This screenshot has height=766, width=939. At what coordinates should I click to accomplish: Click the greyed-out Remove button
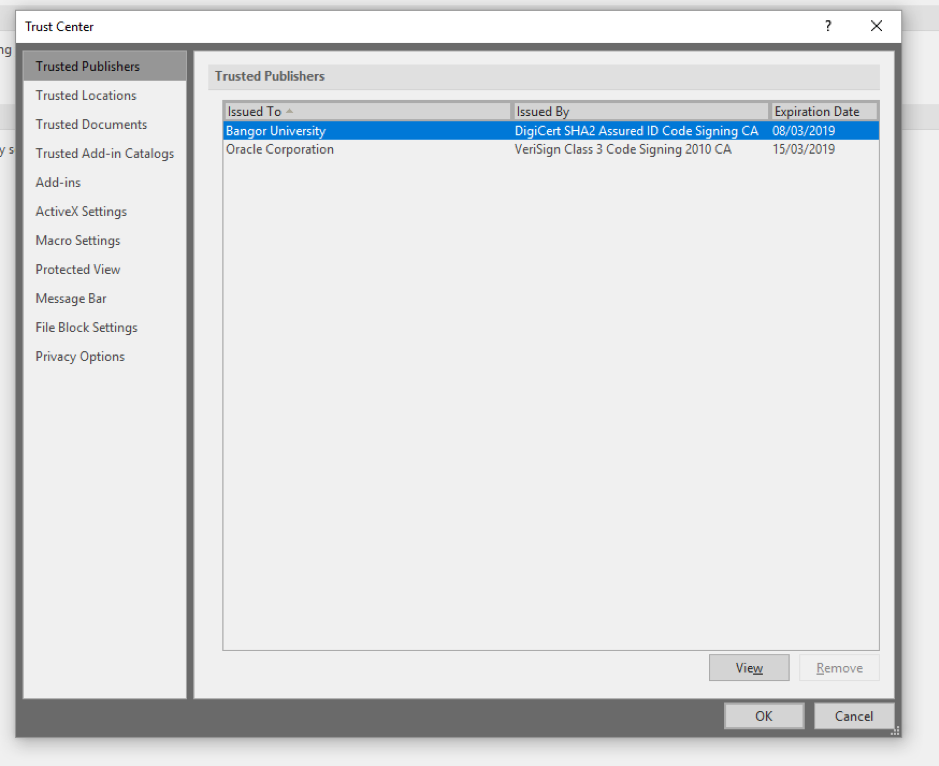pos(840,668)
